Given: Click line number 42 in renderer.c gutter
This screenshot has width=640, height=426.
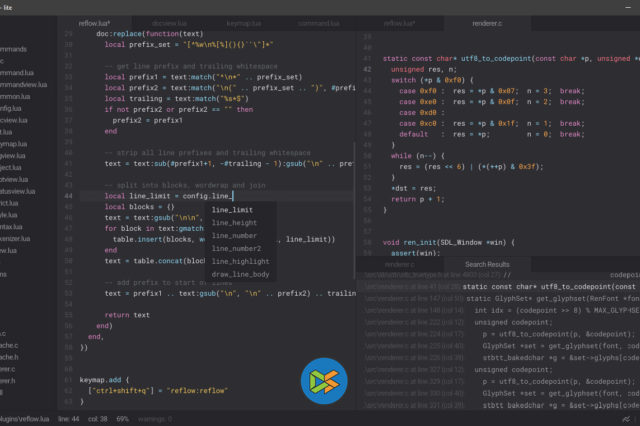Looking at the screenshot, I should point(367,69).
